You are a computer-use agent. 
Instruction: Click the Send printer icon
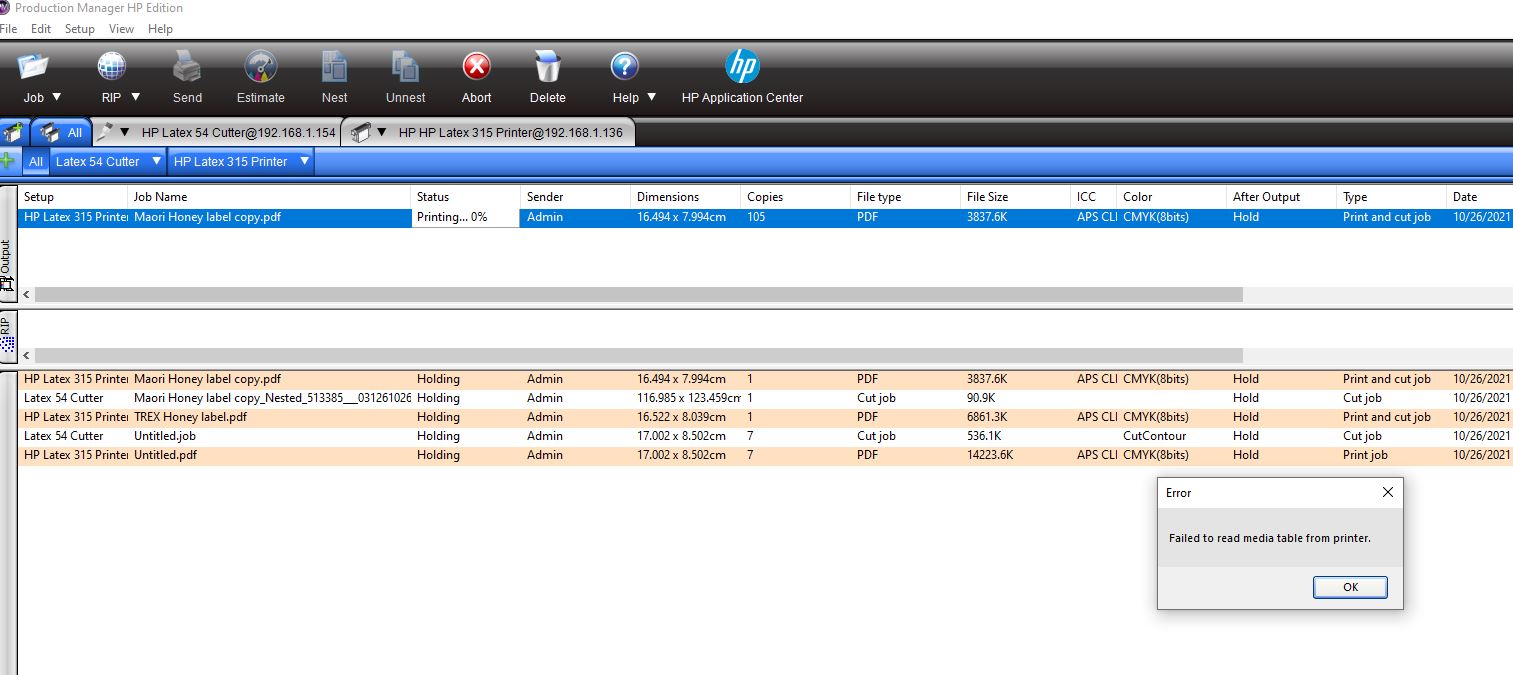187,67
